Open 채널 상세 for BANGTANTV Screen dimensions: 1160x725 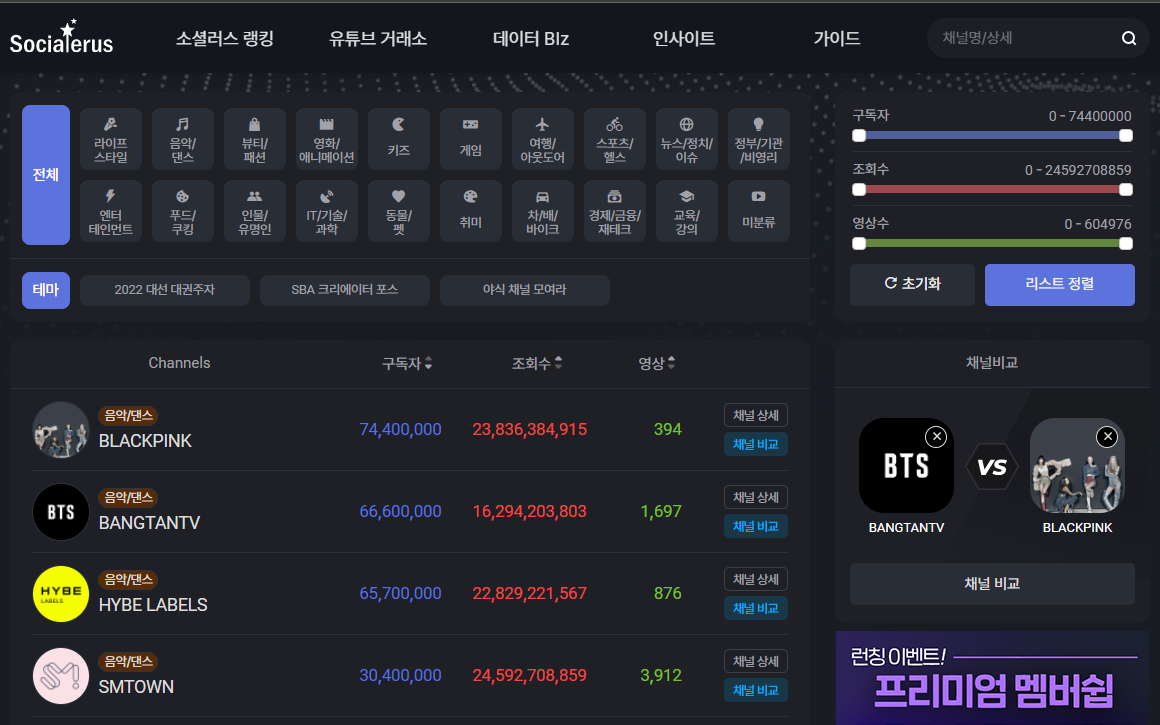pos(755,497)
